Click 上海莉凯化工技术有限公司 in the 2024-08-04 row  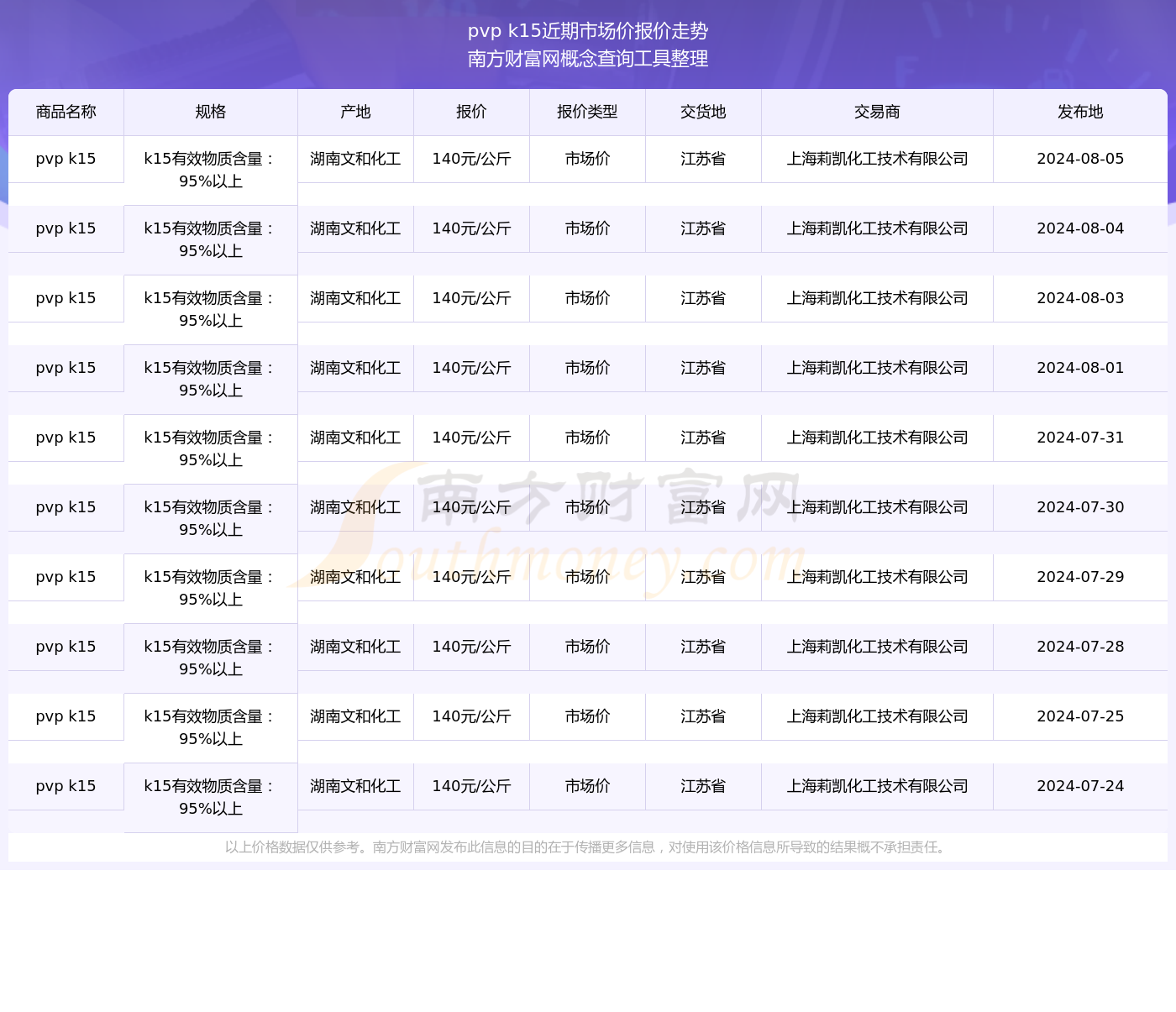click(x=877, y=228)
